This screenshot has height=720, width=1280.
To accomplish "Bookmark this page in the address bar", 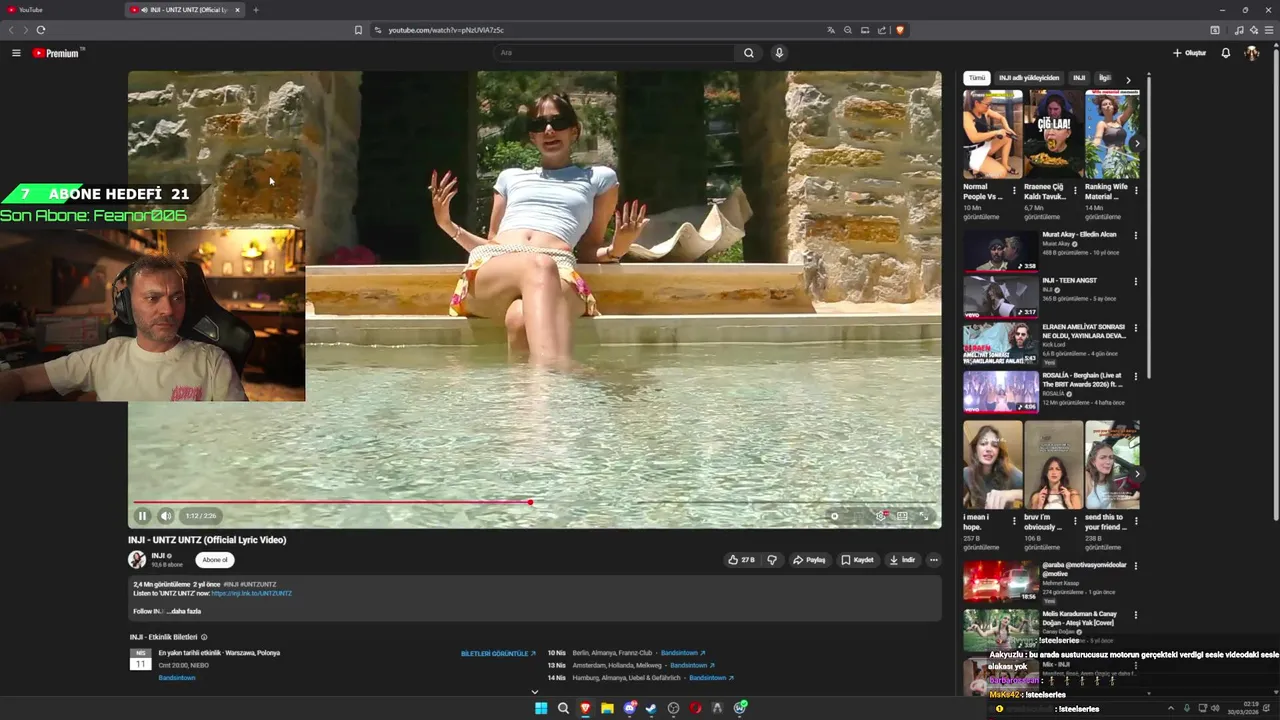I will coord(358,30).
